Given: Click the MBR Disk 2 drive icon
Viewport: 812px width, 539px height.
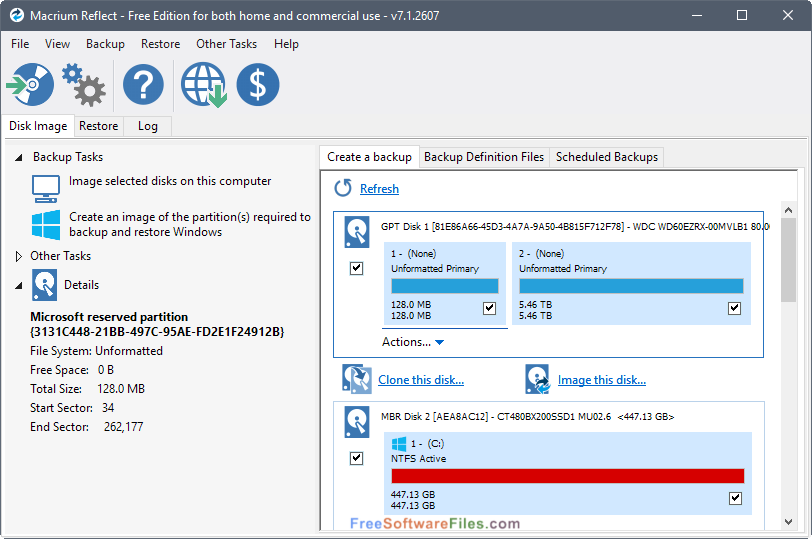Looking at the screenshot, I should coord(357,422).
